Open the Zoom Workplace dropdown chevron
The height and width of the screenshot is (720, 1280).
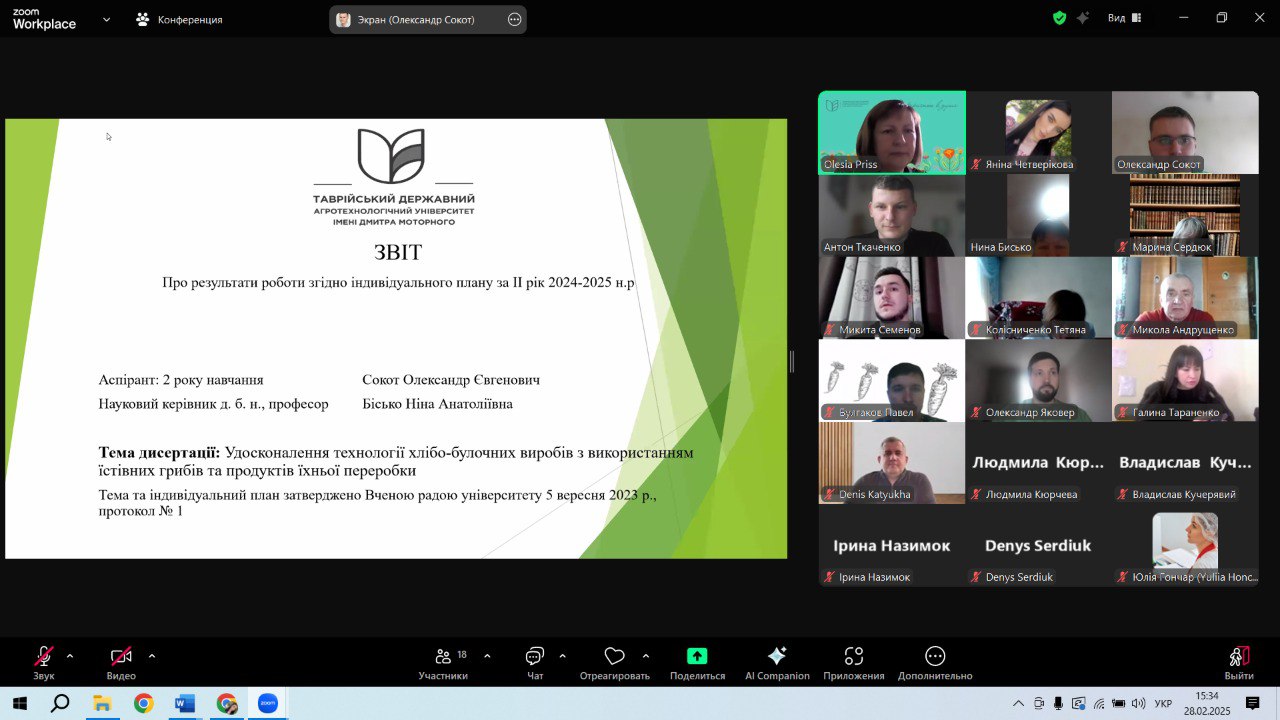[106, 19]
